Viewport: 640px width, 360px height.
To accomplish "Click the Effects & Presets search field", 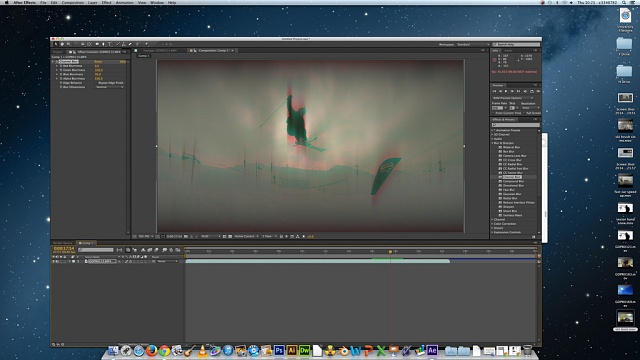I will [x=516, y=125].
